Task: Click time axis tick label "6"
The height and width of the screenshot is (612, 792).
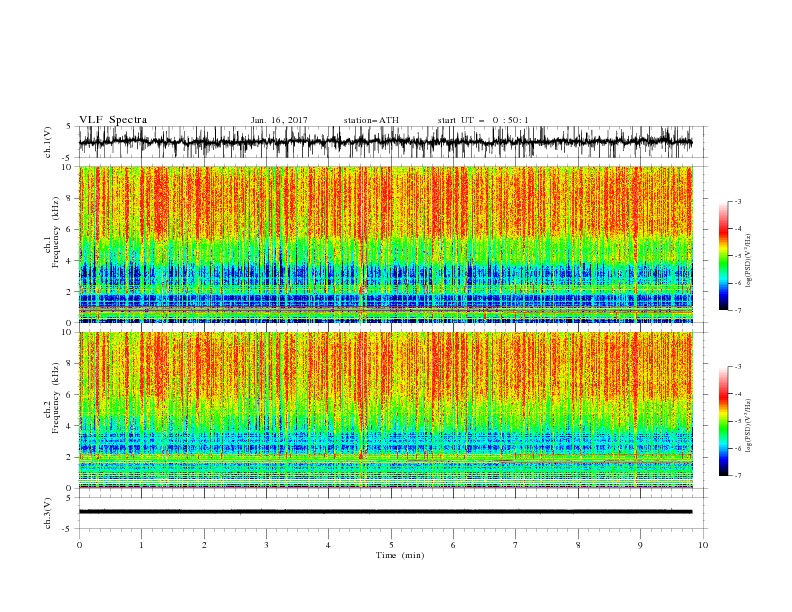Action: tap(453, 545)
